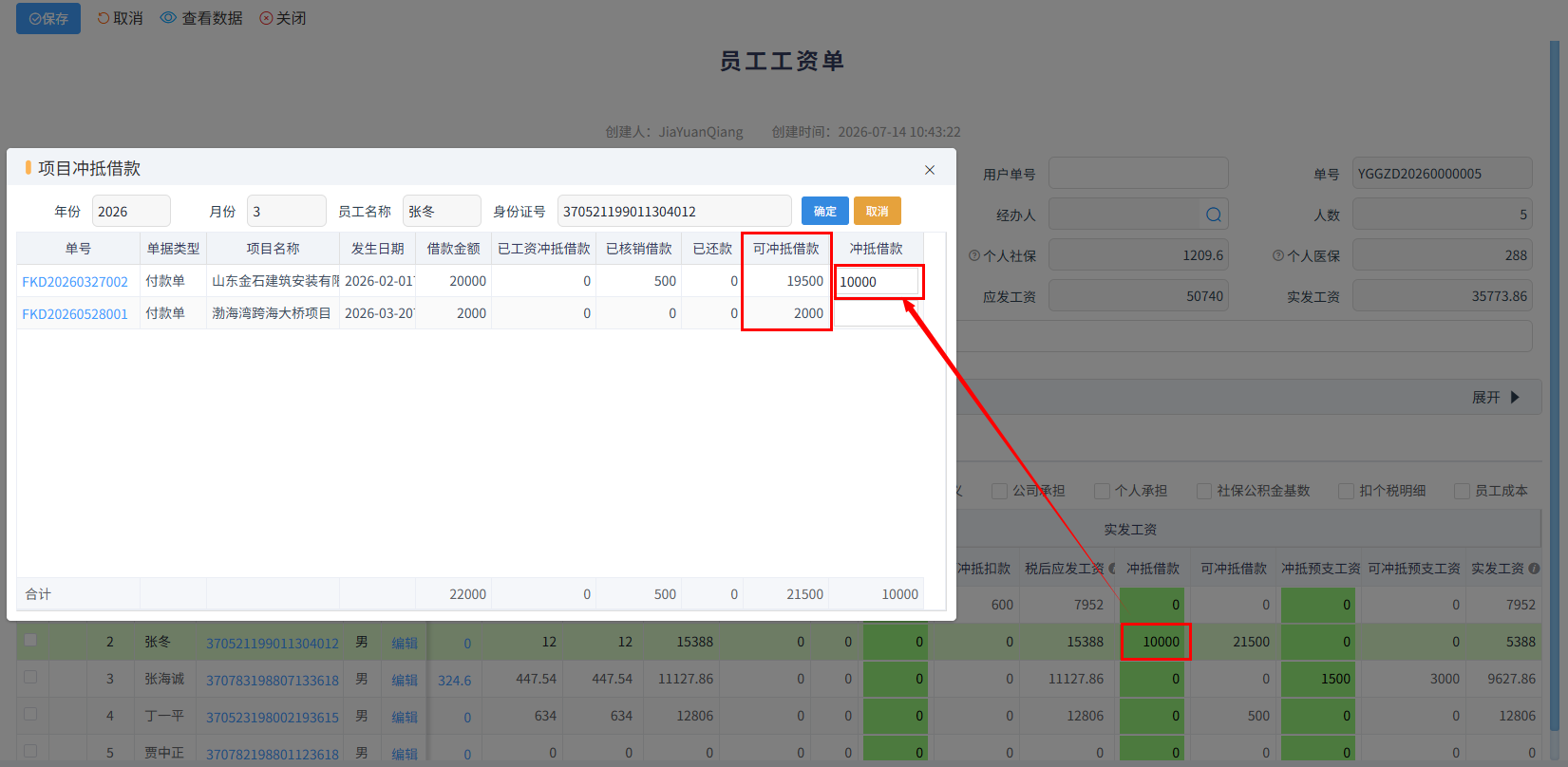Viewport: 1568px width, 767px height.
Task: Open the FKD20260528001 document link
Action: point(75,314)
